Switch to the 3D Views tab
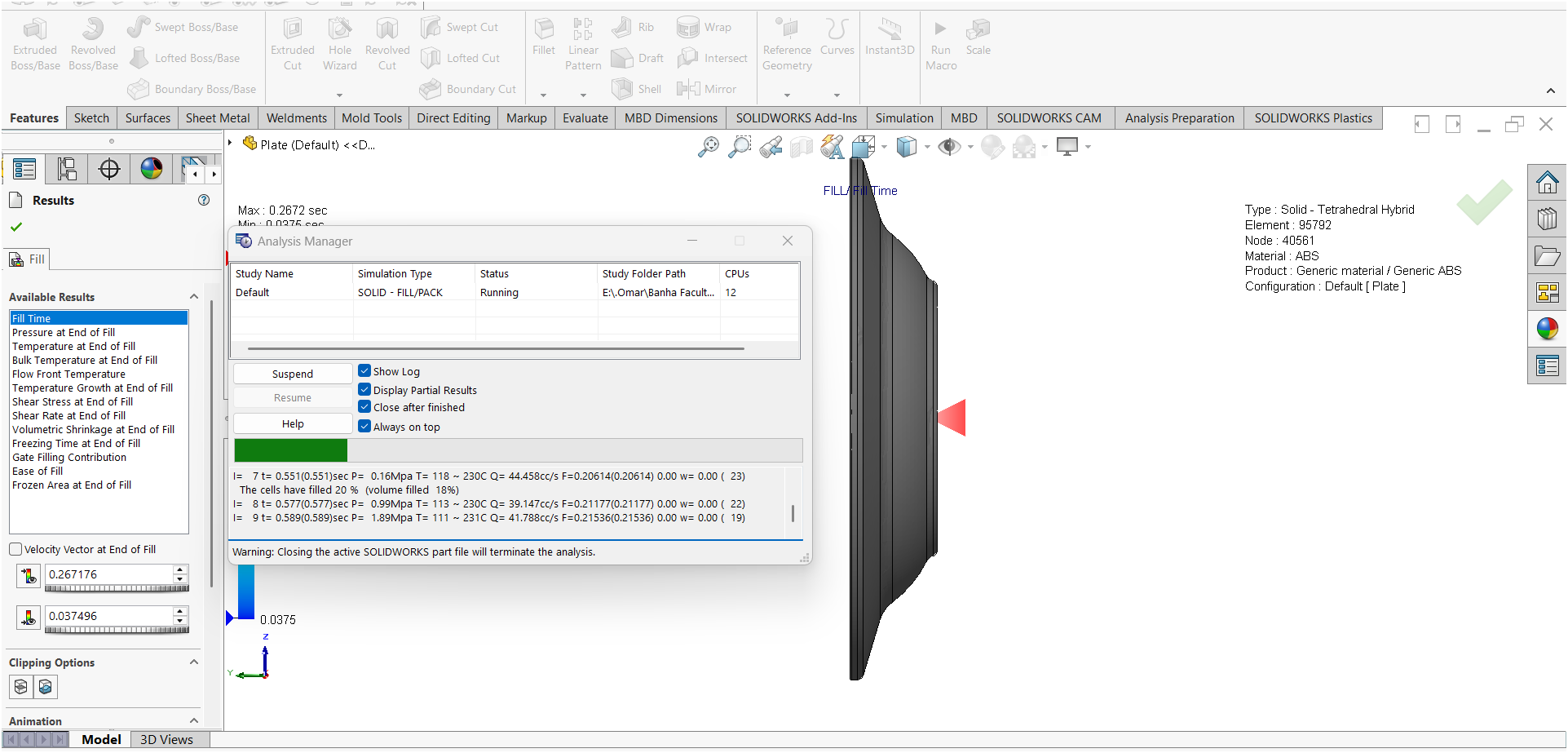1568x753 pixels. (166, 739)
